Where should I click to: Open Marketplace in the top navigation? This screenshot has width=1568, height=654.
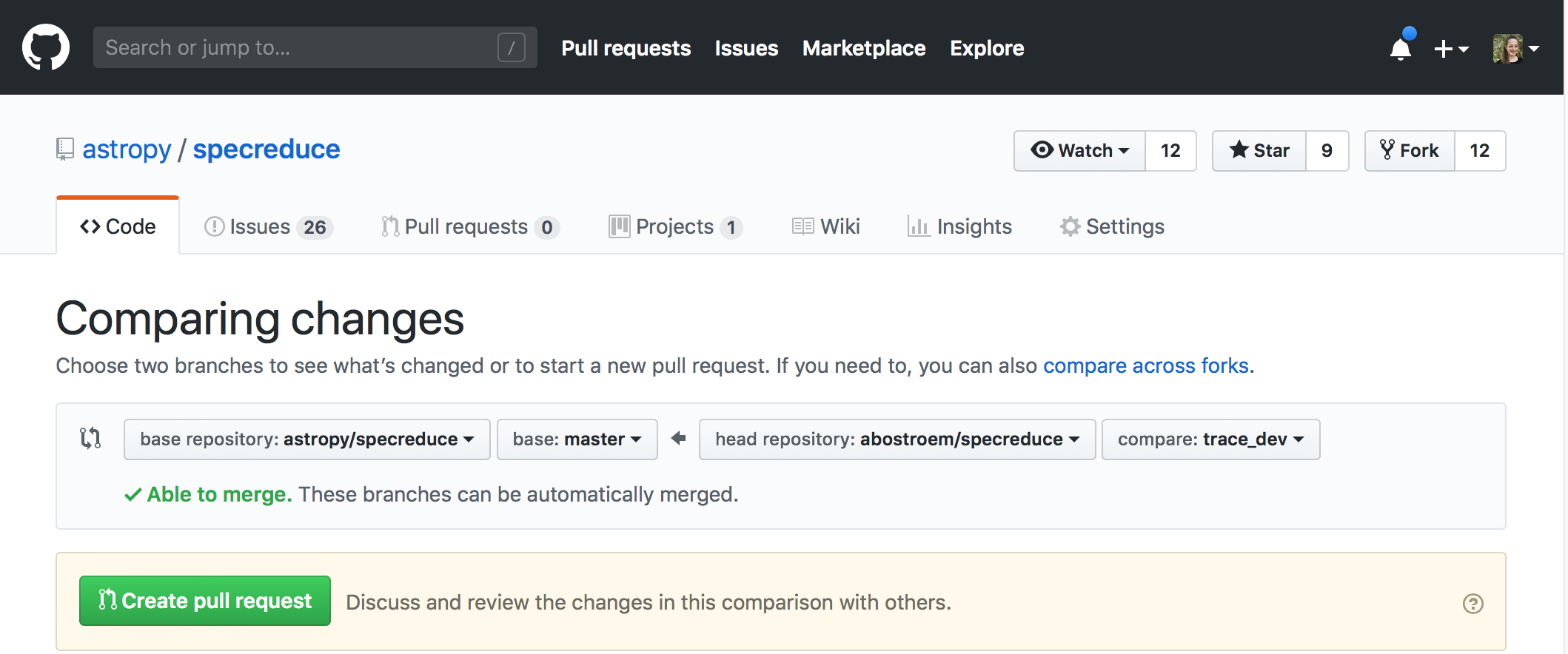pyautogui.click(x=864, y=49)
